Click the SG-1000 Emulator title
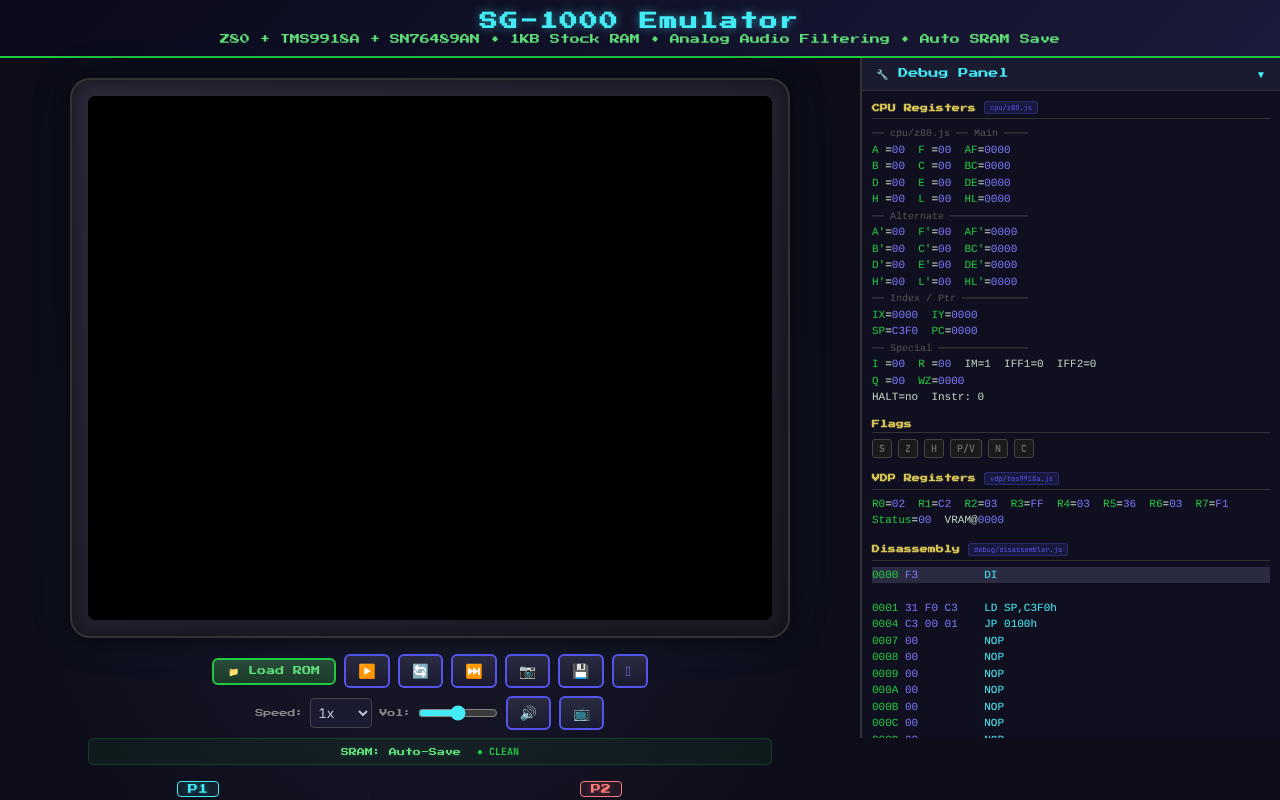Viewport: 1280px width, 800px height. (x=639, y=20)
